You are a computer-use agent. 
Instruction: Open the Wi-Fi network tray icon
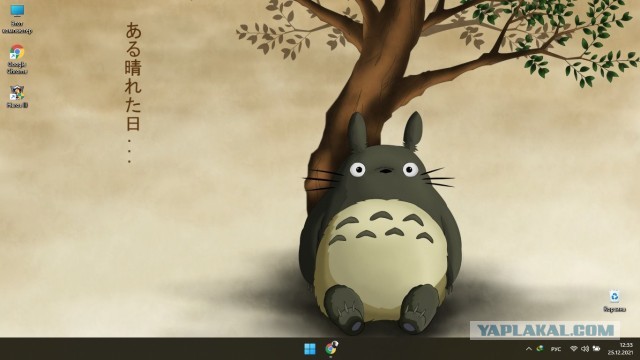pos(573,349)
